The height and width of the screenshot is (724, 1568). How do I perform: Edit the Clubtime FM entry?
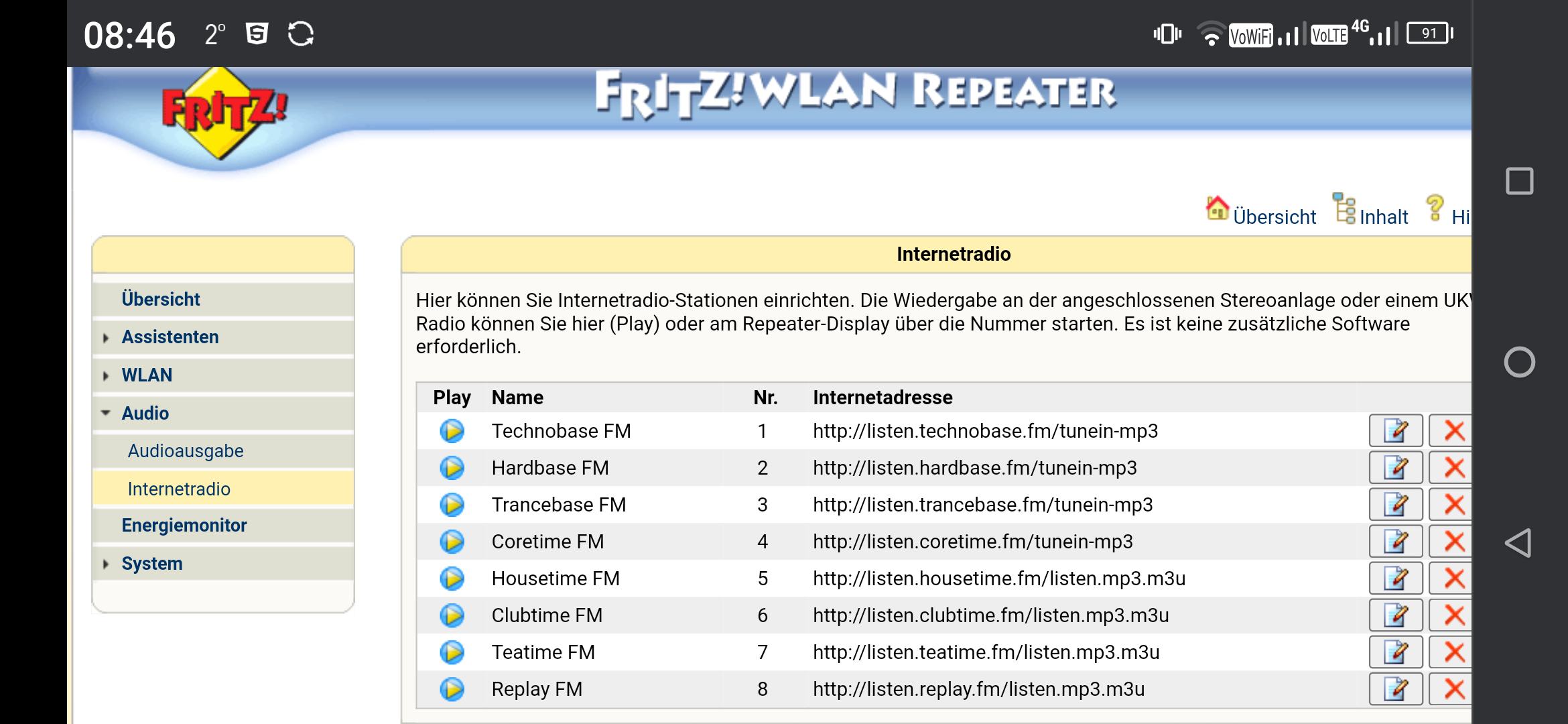coord(1396,615)
